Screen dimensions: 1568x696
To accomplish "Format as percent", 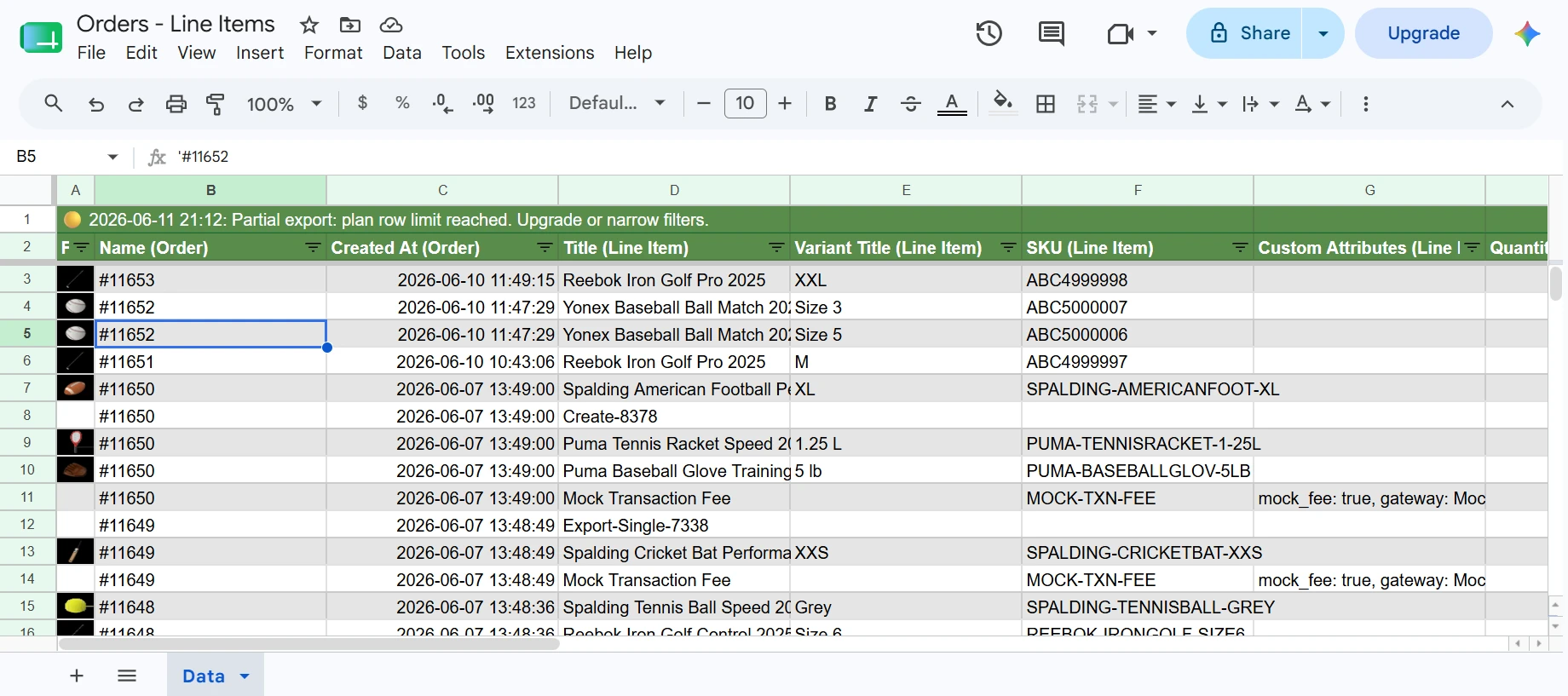I will [x=402, y=103].
